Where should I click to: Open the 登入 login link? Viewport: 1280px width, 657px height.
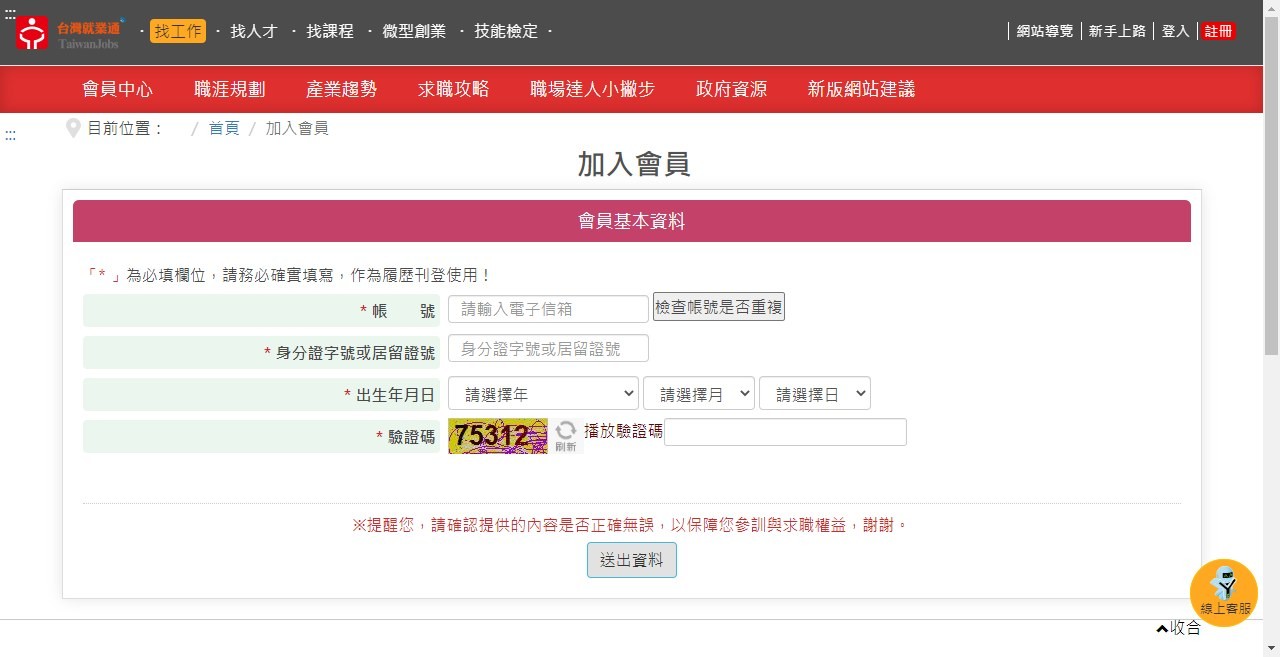(1175, 31)
